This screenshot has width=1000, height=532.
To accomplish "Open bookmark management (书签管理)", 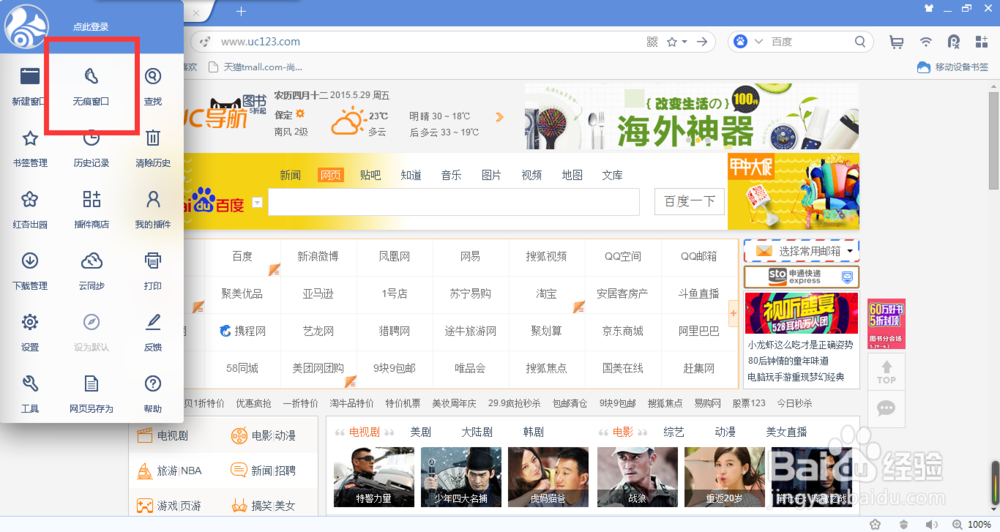I will [29, 148].
